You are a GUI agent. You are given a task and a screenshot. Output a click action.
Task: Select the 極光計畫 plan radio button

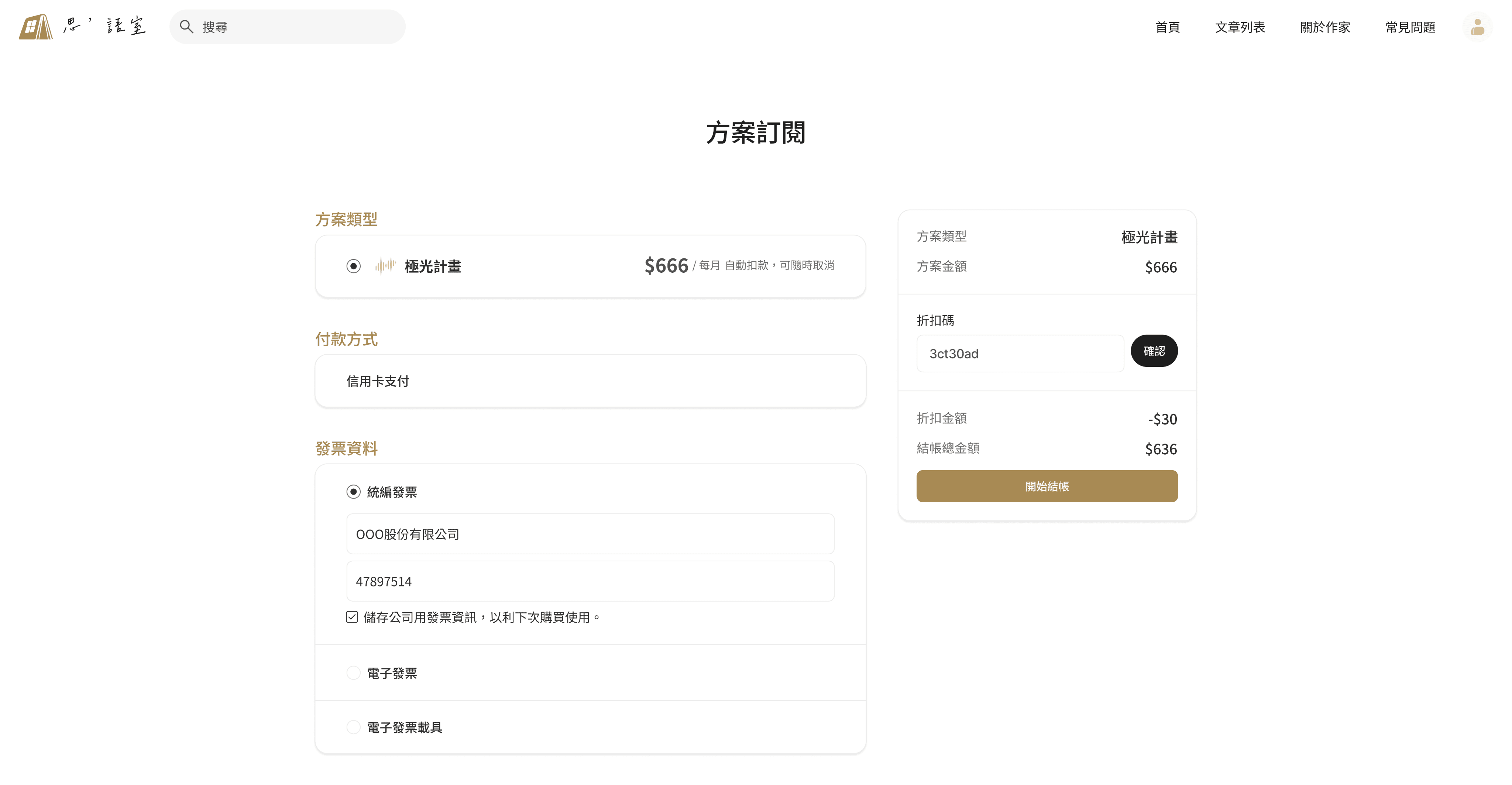pos(353,266)
